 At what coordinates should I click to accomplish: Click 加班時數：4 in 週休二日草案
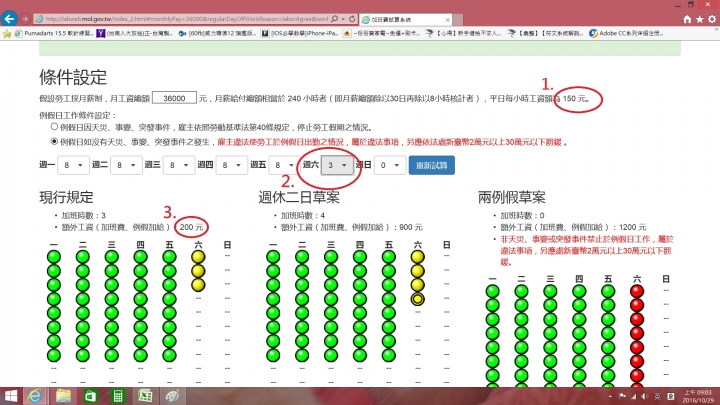[x=303, y=215]
